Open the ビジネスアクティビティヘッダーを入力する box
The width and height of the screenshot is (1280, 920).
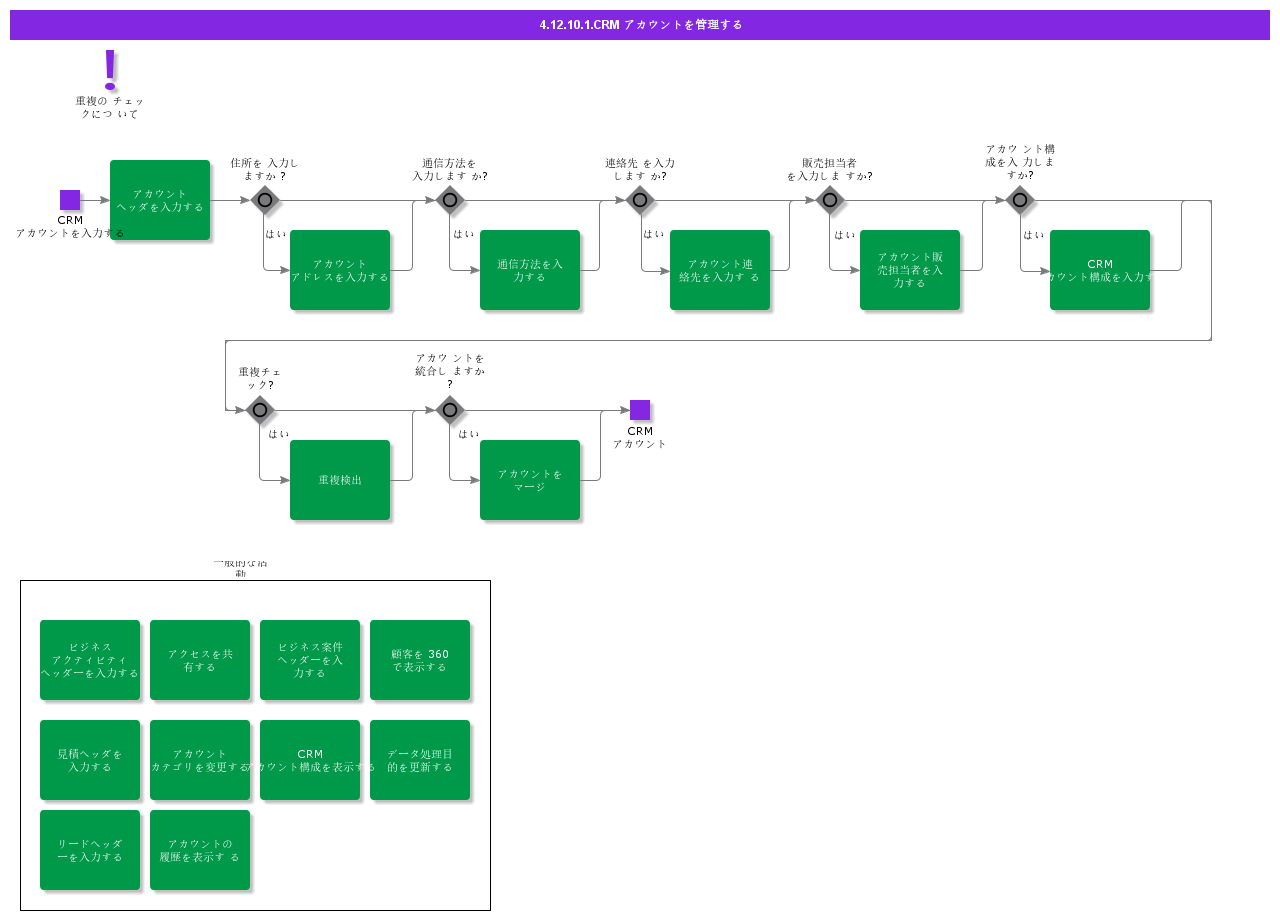pos(90,660)
